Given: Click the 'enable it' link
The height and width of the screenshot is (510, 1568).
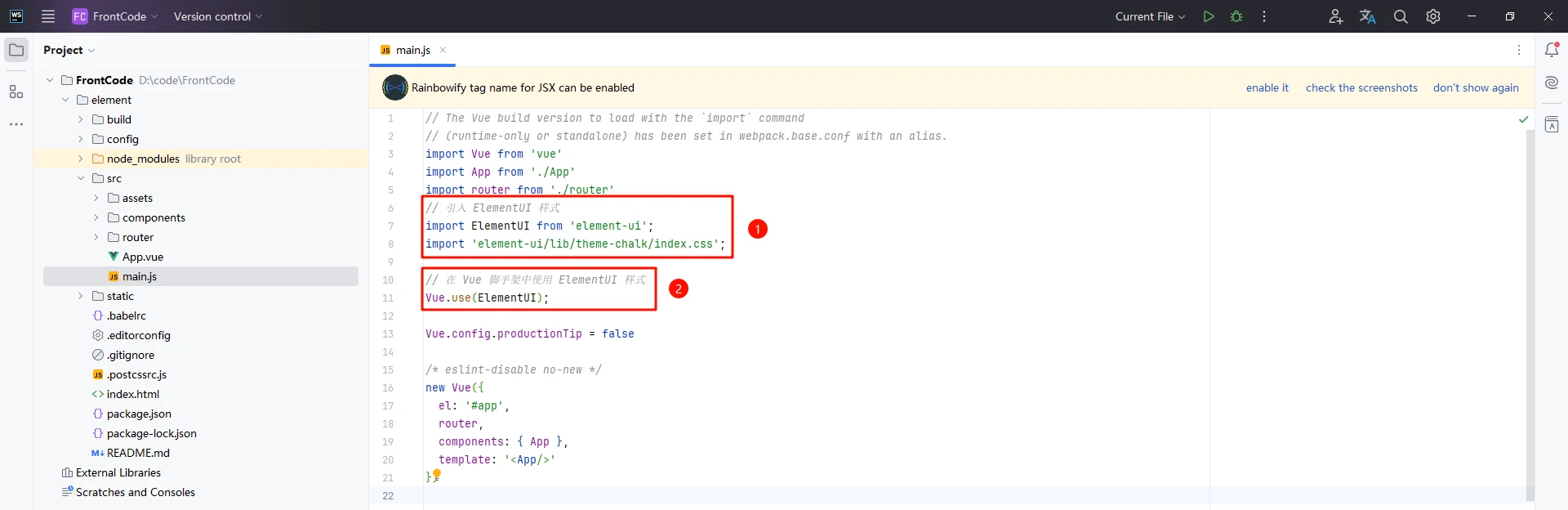Looking at the screenshot, I should pyautogui.click(x=1267, y=87).
